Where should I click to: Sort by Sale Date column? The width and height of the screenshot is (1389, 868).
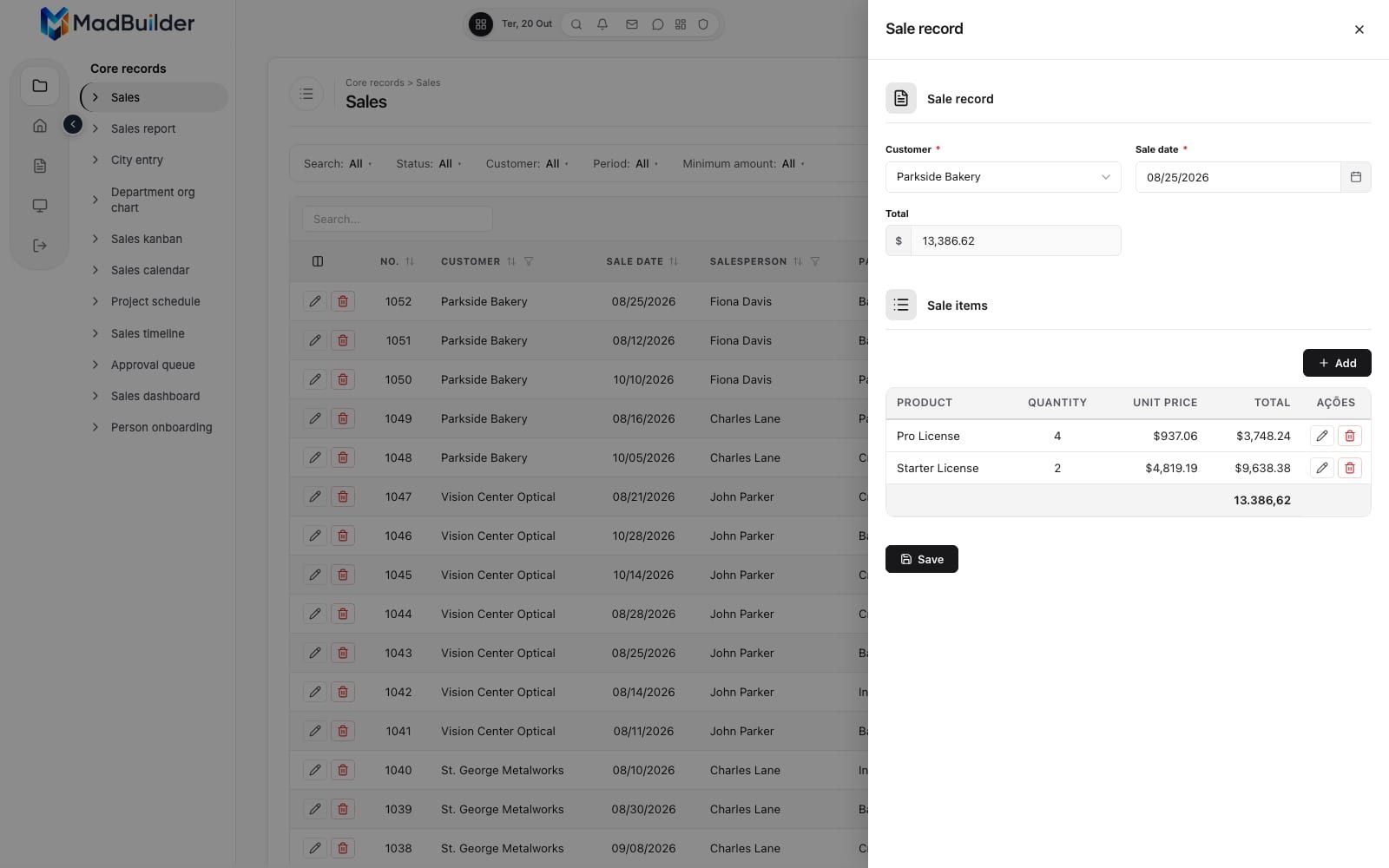click(674, 261)
